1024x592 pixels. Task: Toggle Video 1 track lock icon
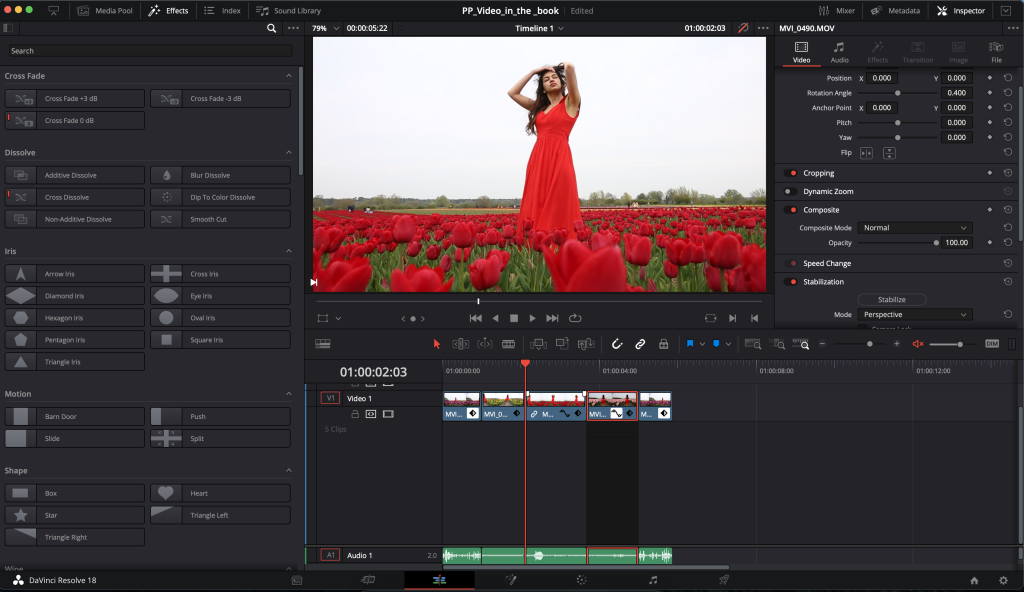coord(355,414)
